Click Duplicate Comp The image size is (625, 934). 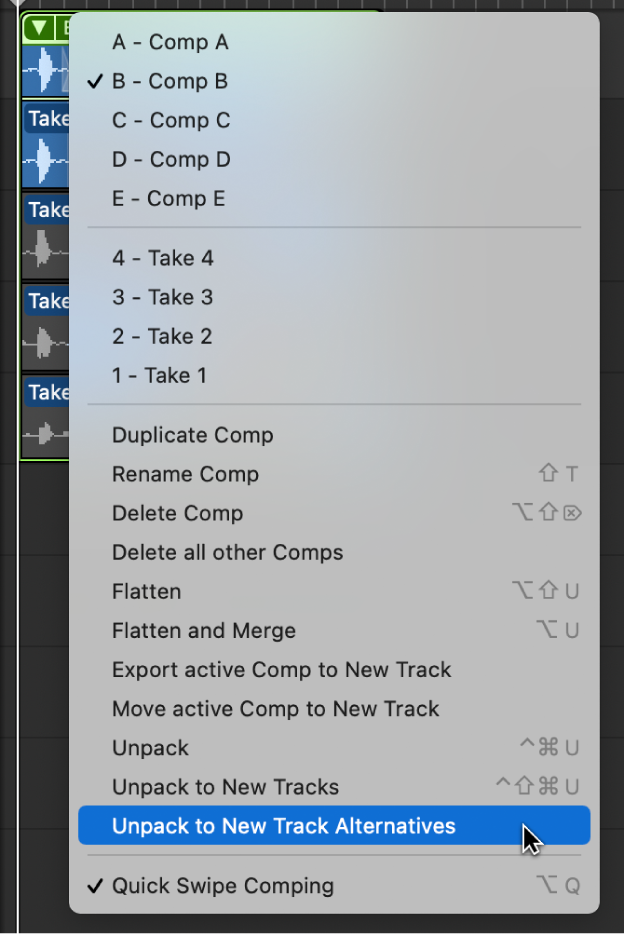point(192,435)
